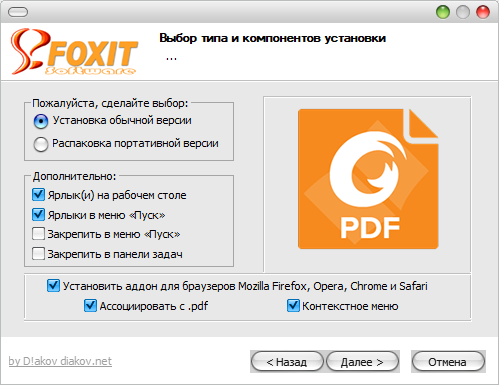Screen dimensions: 499x385
Task: Enable Закрепить в панели задач checkbox
Action: 38,253
